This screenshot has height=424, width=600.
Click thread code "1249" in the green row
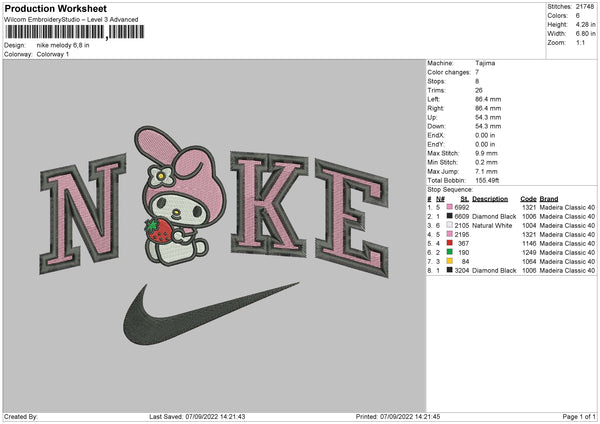coord(529,253)
